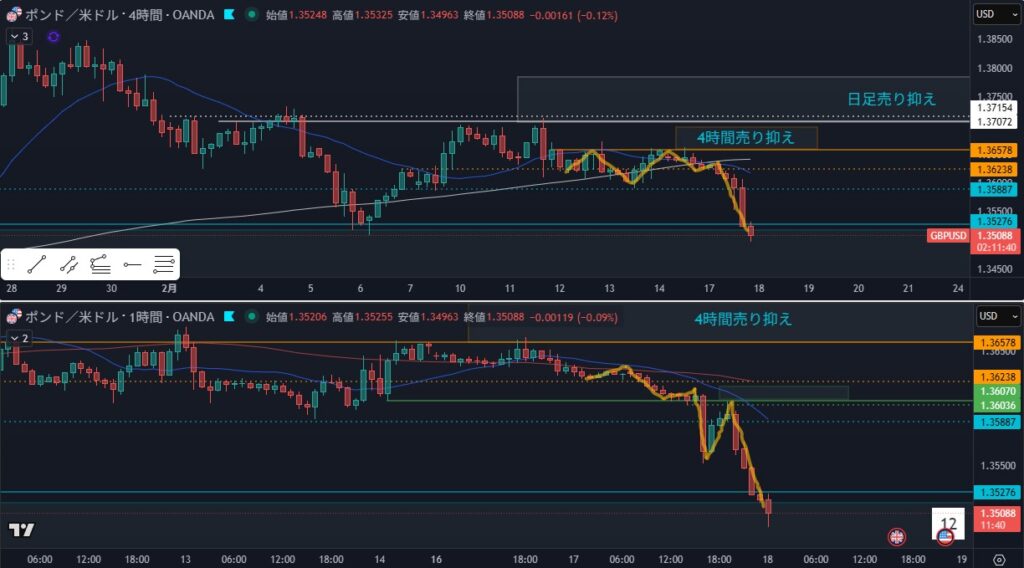Select the trend line drawing tool
The height and width of the screenshot is (568, 1024).
pyautogui.click(x=37, y=265)
